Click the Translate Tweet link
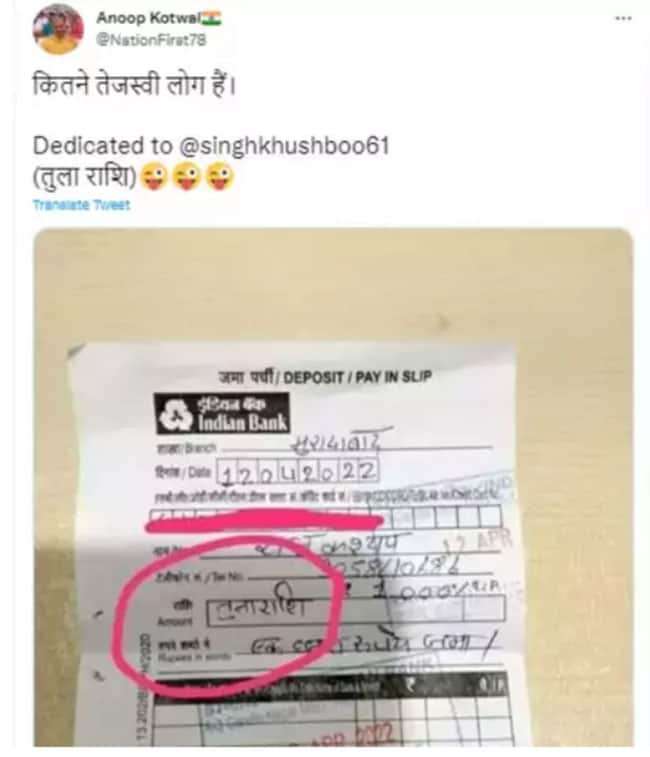Viewport: 650px width, 757px height. [81, 205]
